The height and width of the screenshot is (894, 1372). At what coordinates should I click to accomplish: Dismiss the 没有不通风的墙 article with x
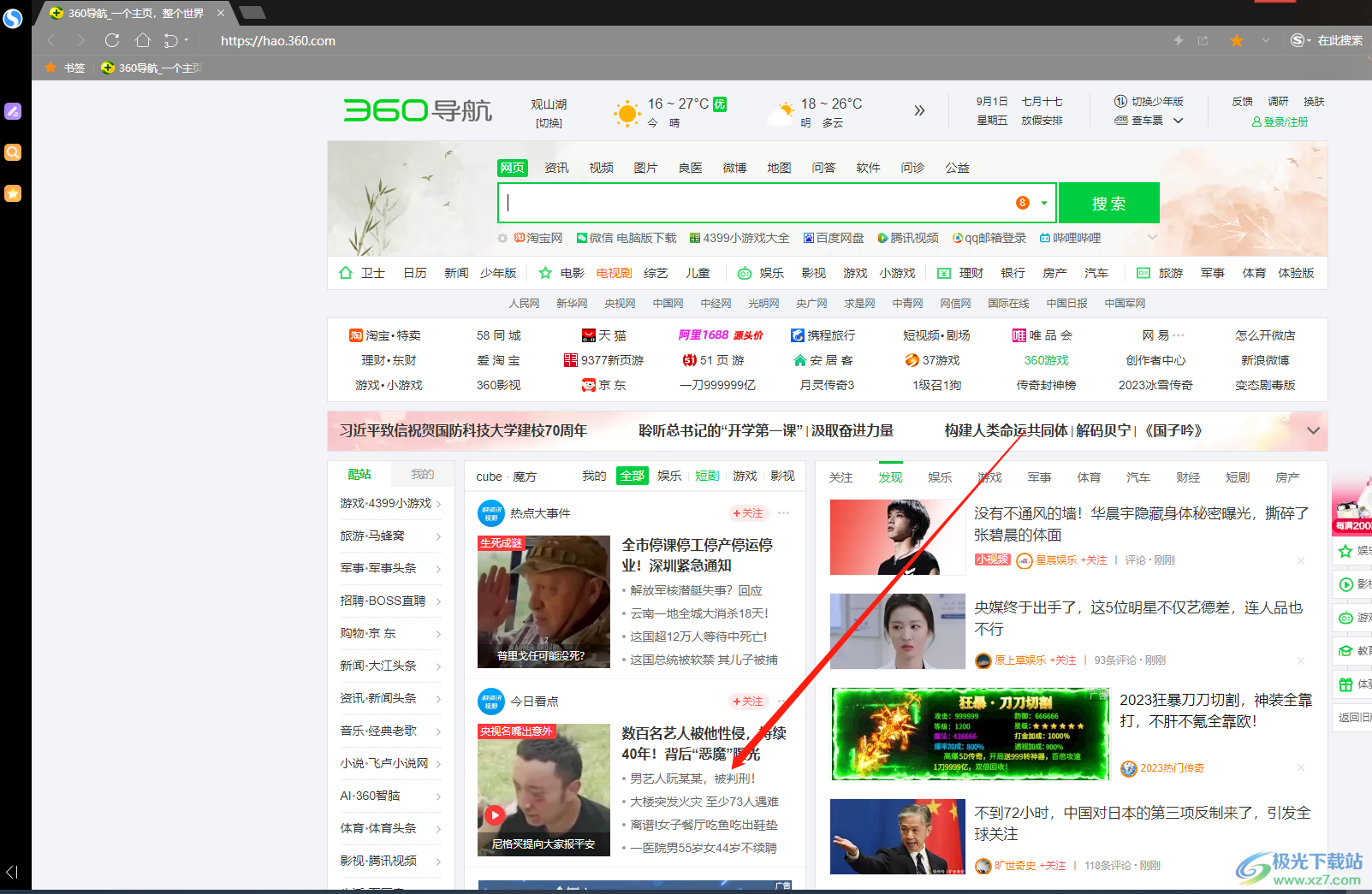1301,560
